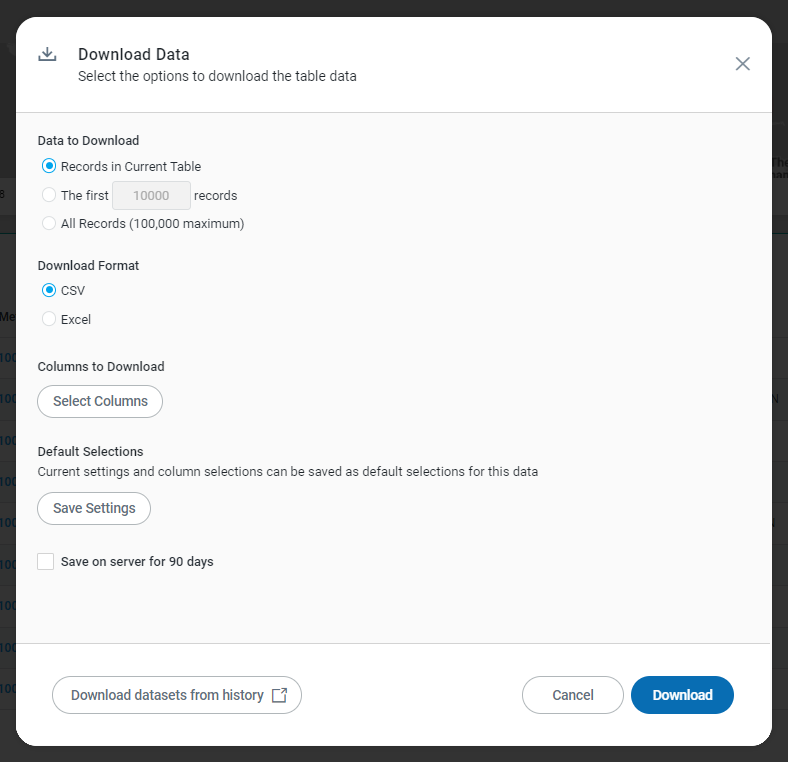Click the download tray icon in header
This screenshot has width=788, height=762.
pos(47,55)
